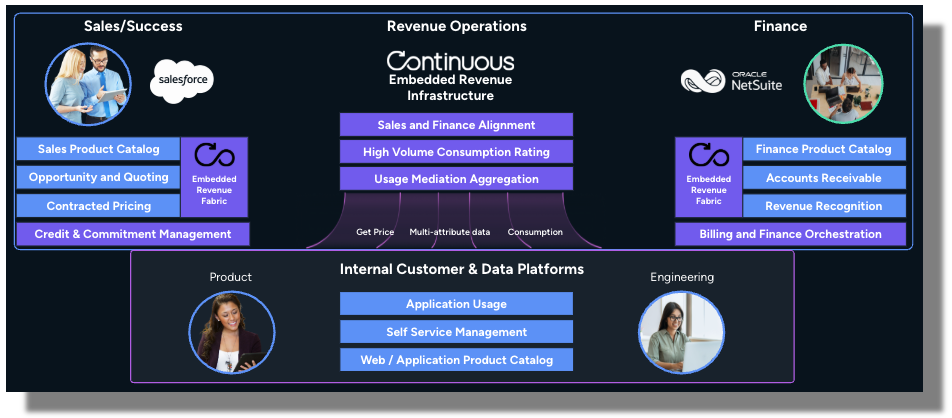Click the Continuous logo at top center

(x=450, y=61)
